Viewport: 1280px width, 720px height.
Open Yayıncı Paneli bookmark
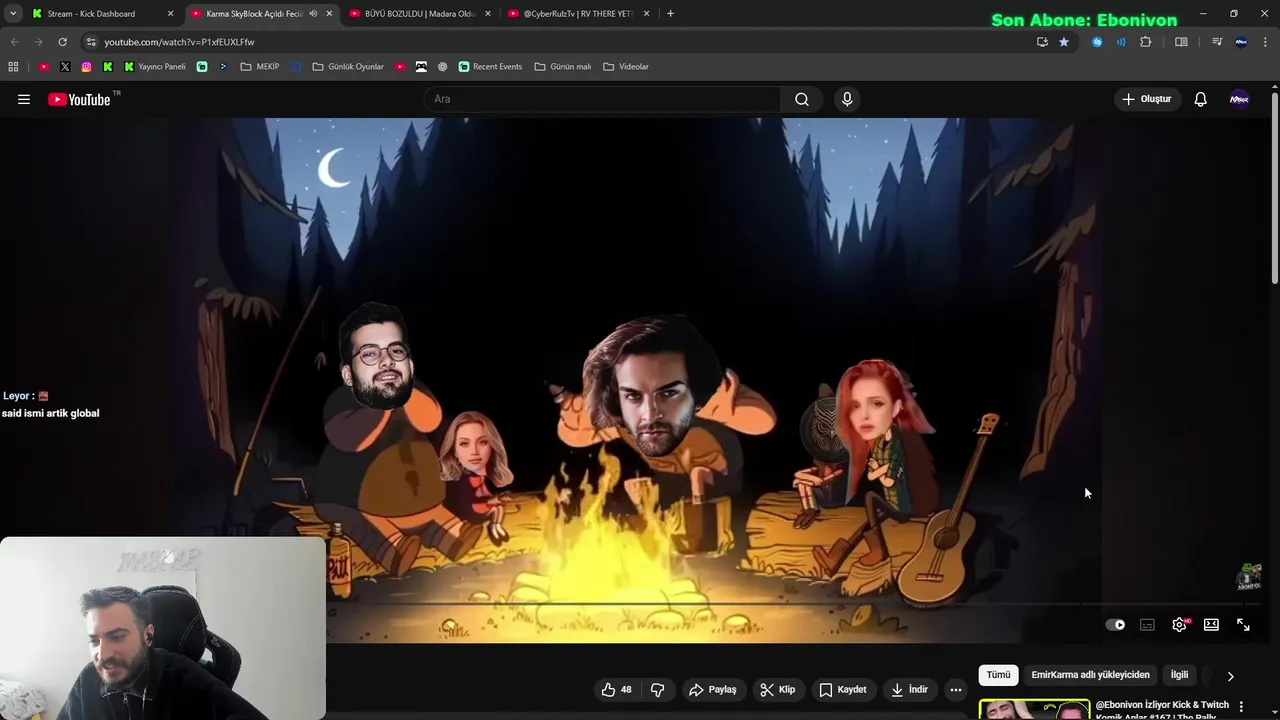click(155, 67)
